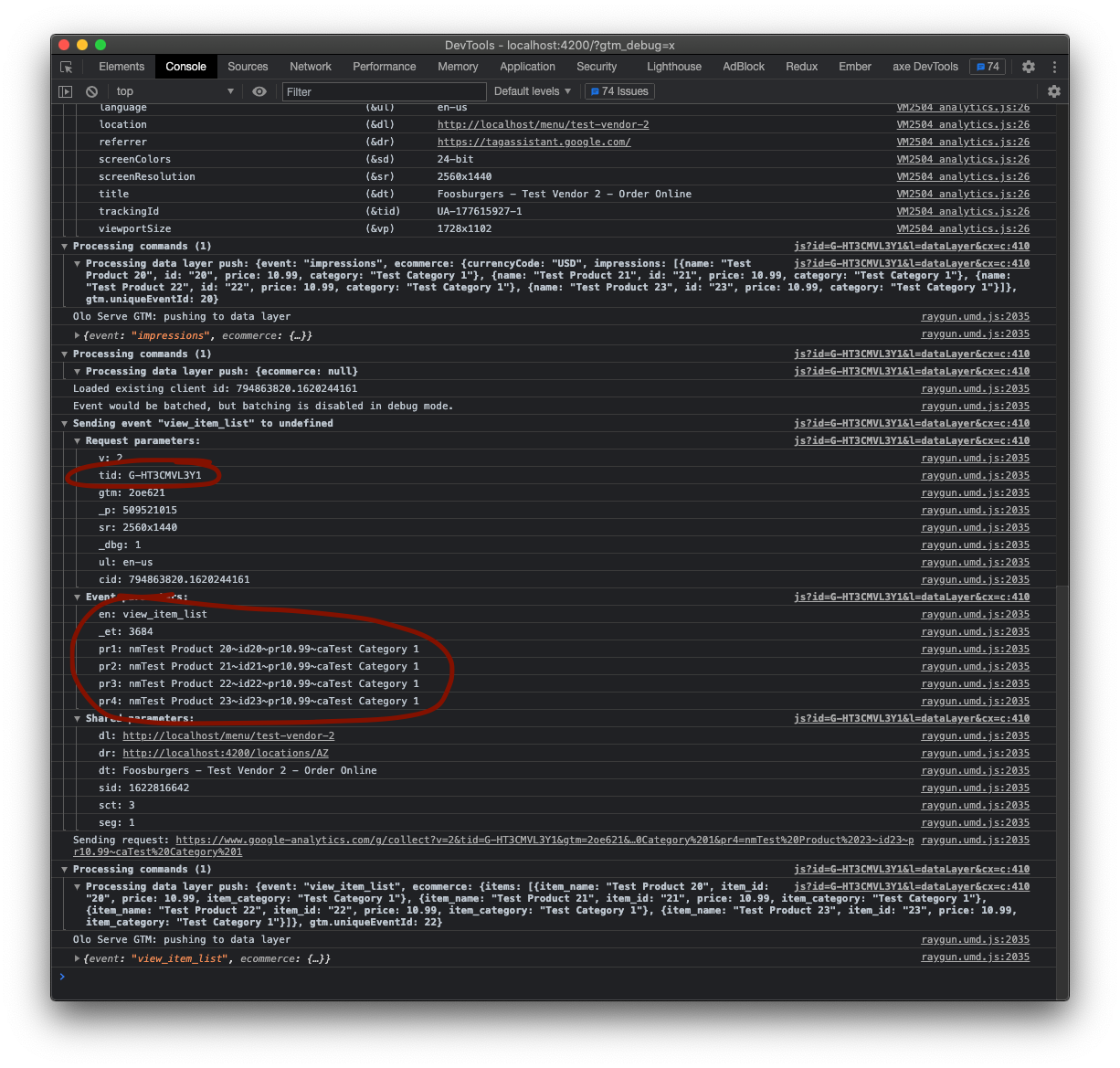Create a live expression via the eye icon
The image size is (1120, 1068).
tap(259, 91)
